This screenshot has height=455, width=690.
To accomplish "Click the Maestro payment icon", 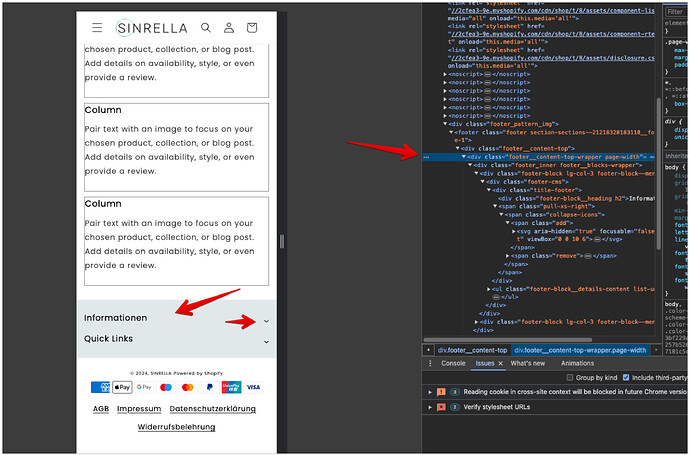I will tap(166, 387).
